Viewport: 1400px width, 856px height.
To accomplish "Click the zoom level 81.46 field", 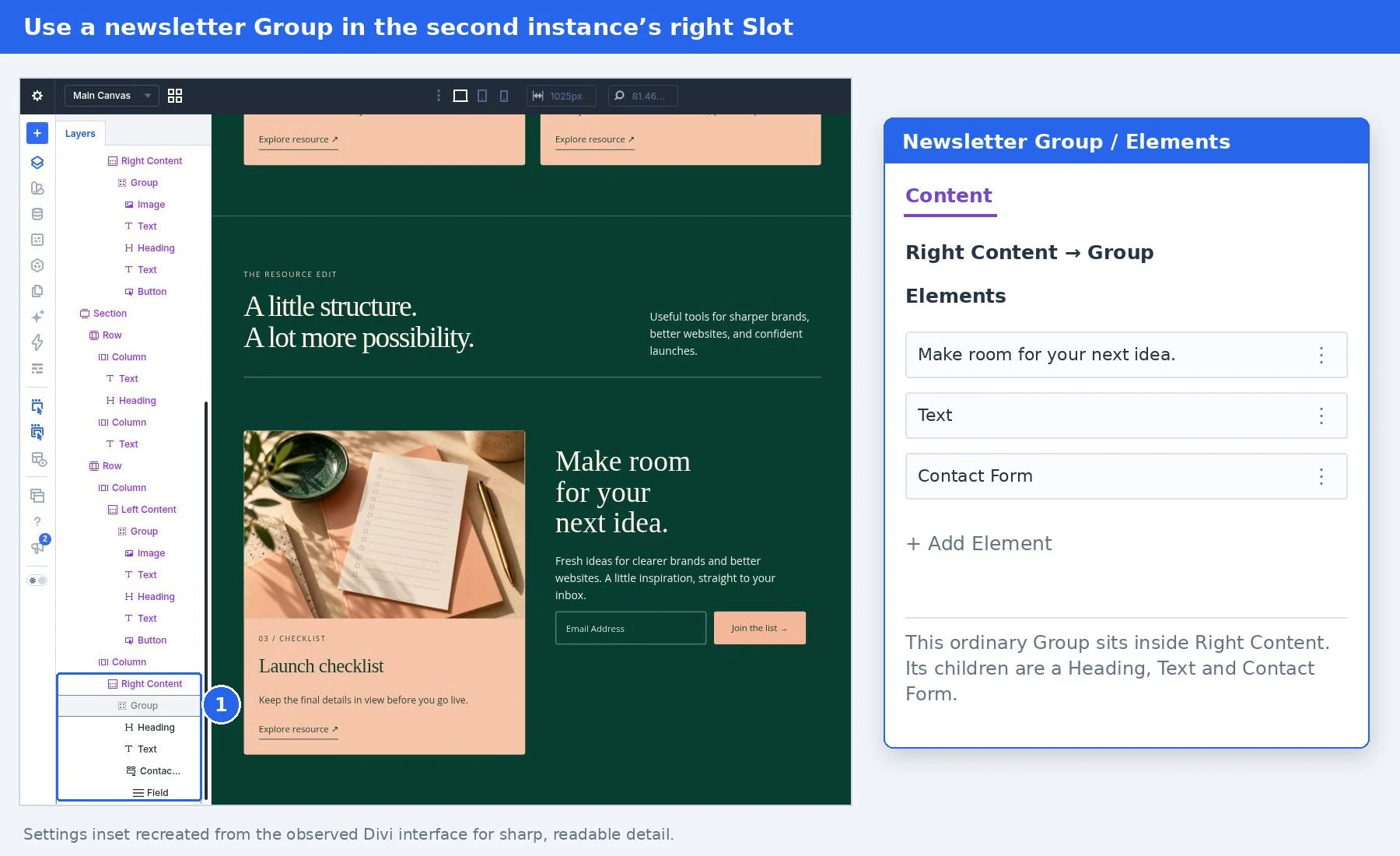I will click(642, 96).
